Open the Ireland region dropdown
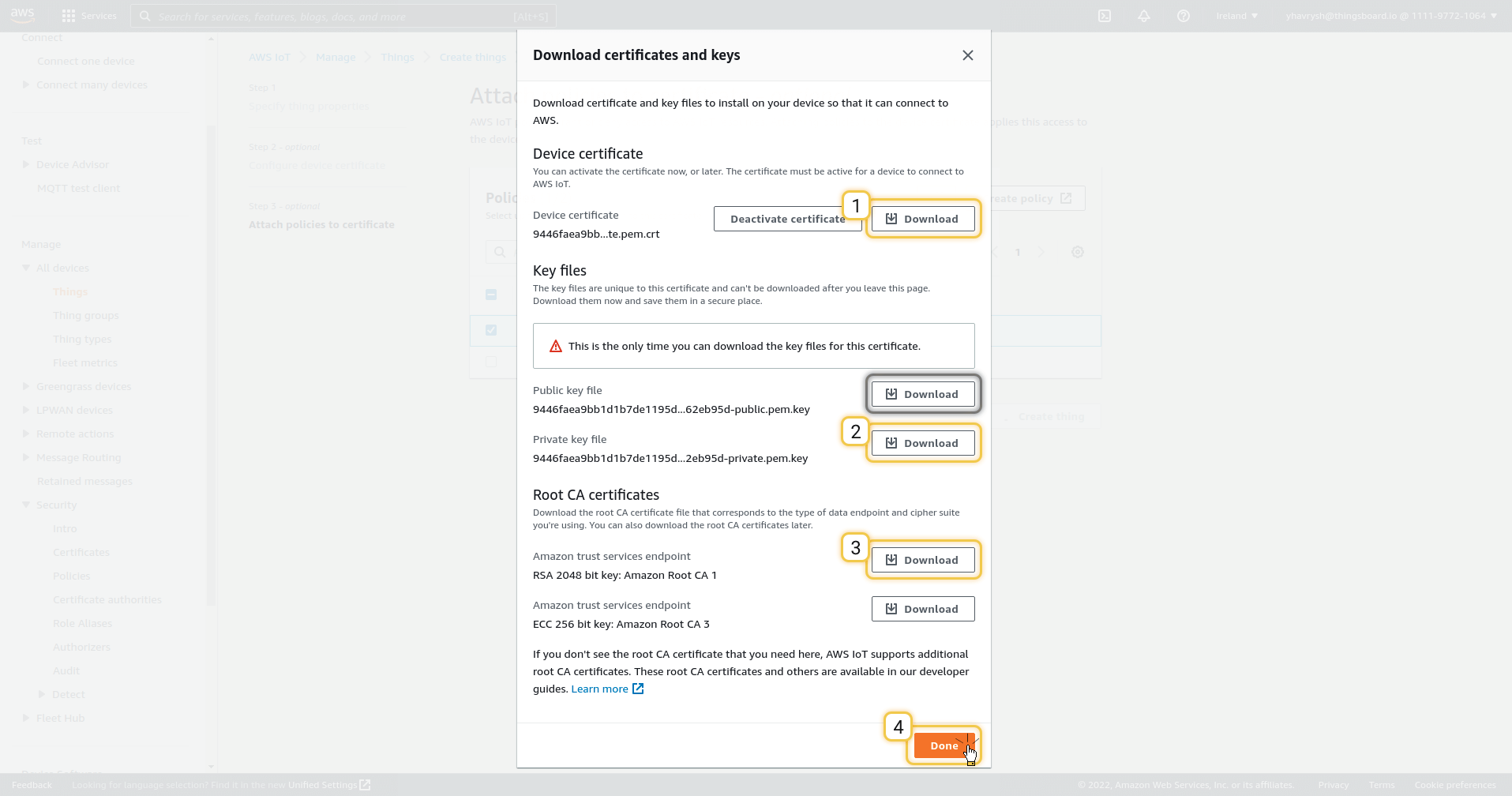The width and height of the screenshot is (1512, 796). pos(1236,16)
